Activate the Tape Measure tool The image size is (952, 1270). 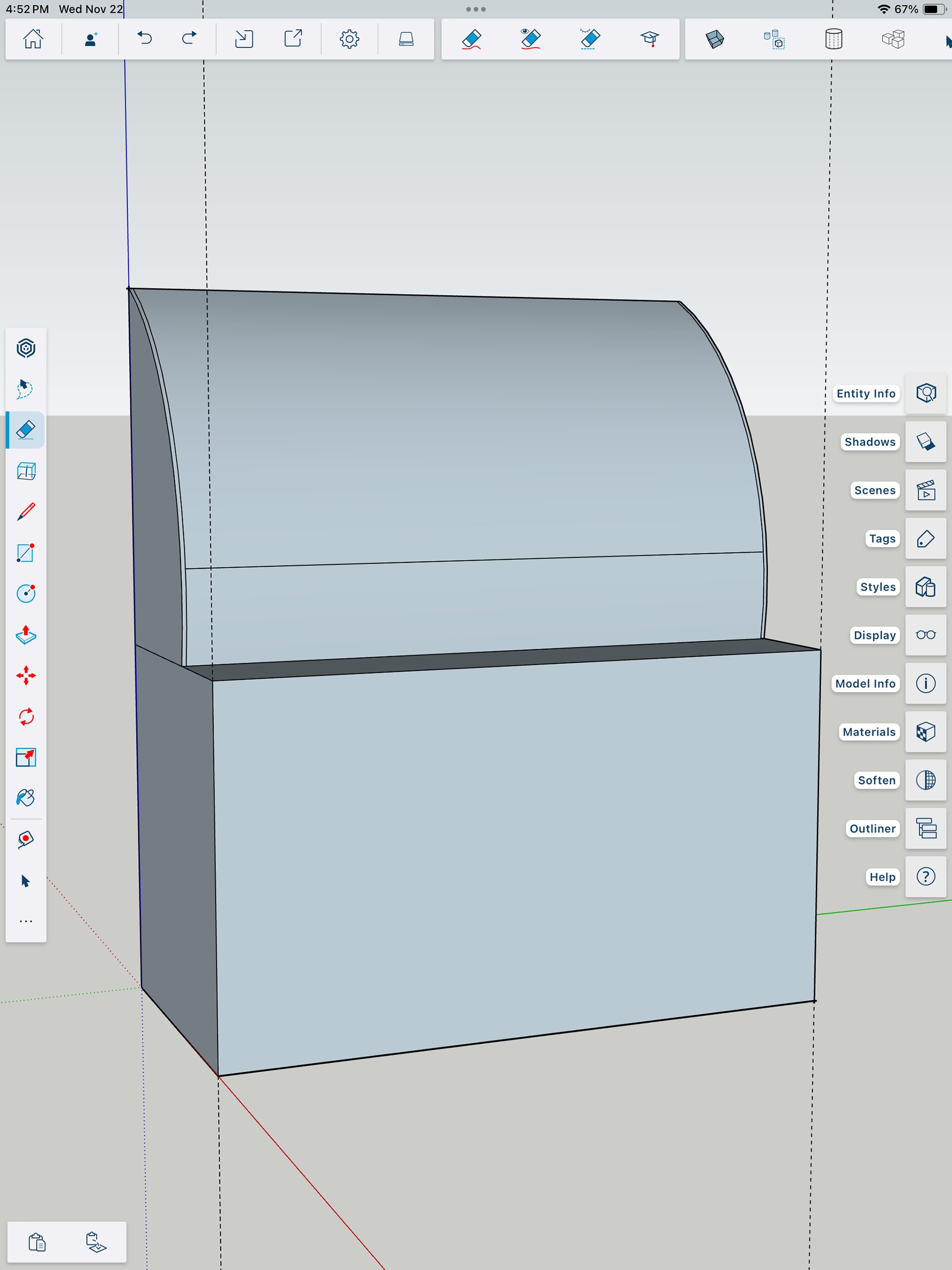pyautogui.click(x=26, y=840)
